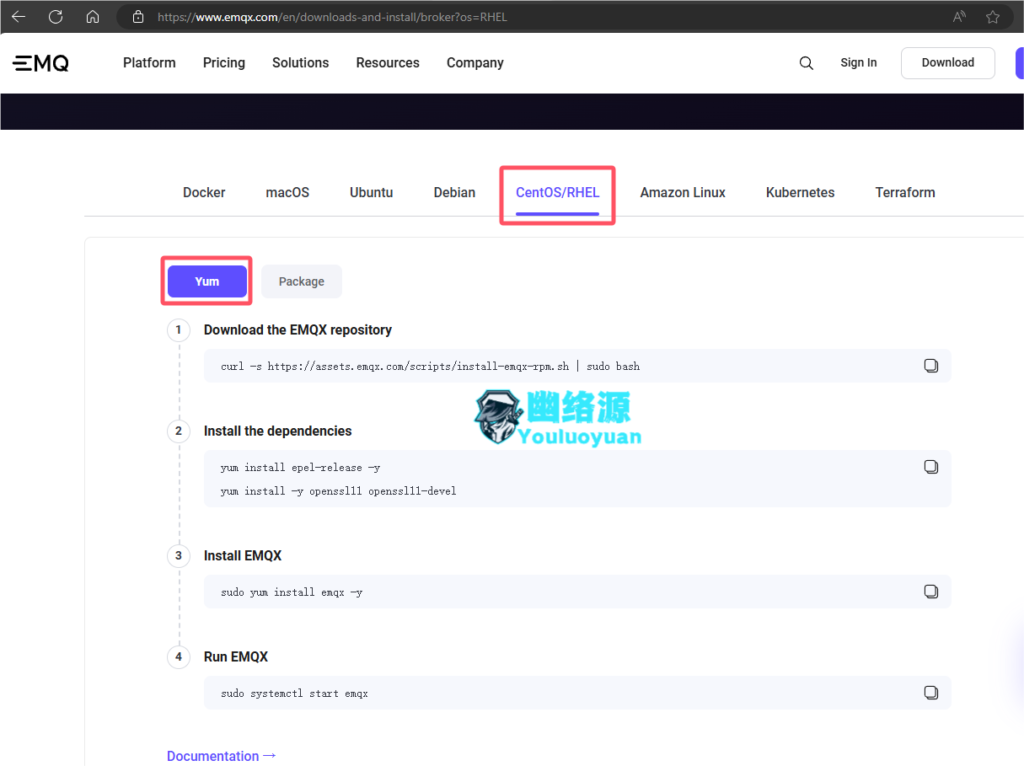The image size is (1024, 766).
Task: Open the Pricing page
Action: coord(224,63)
